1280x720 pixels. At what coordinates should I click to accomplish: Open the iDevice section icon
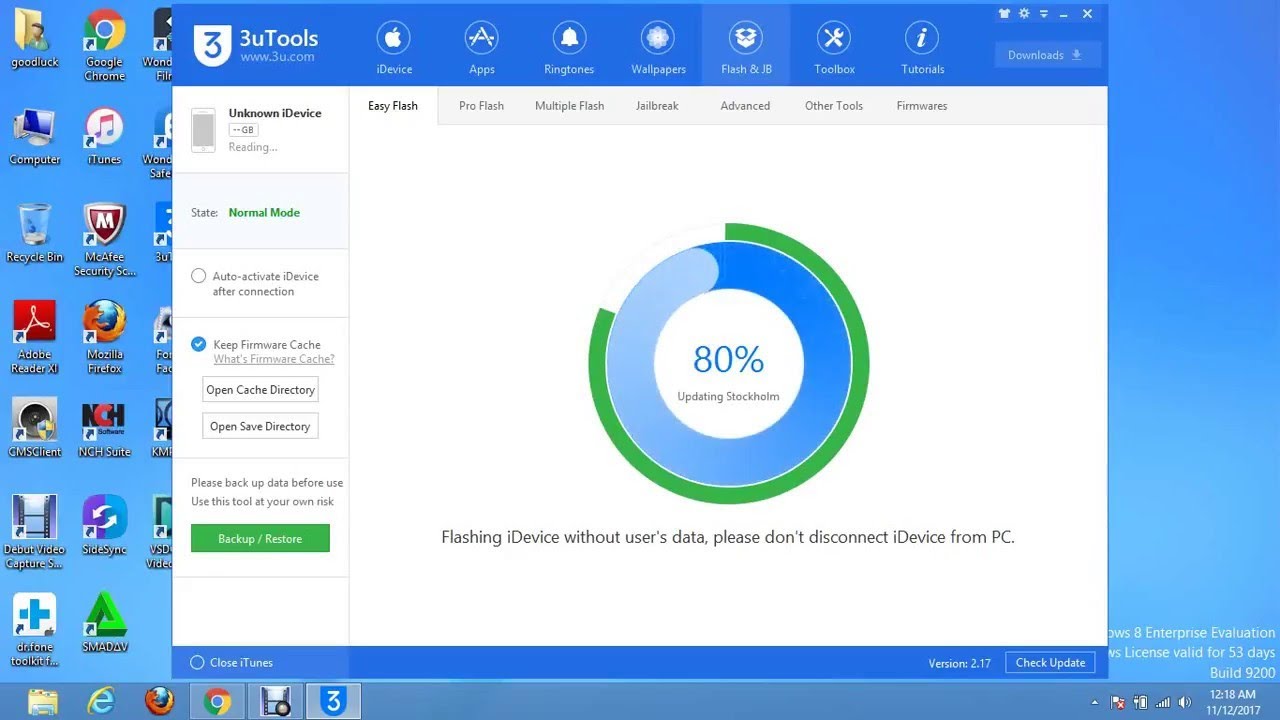(x=394, y=39)
